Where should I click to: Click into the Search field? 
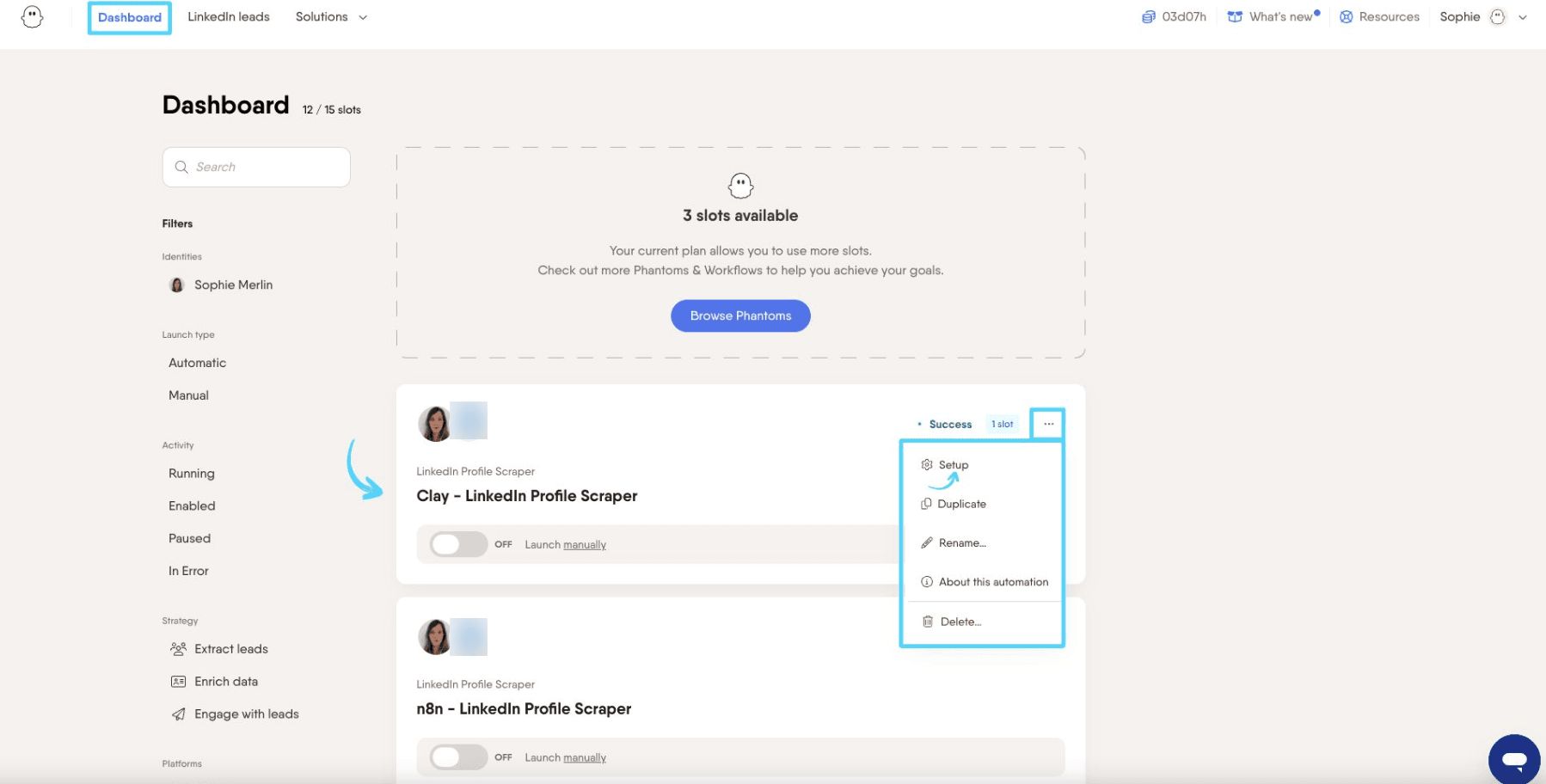coord(256,167)
